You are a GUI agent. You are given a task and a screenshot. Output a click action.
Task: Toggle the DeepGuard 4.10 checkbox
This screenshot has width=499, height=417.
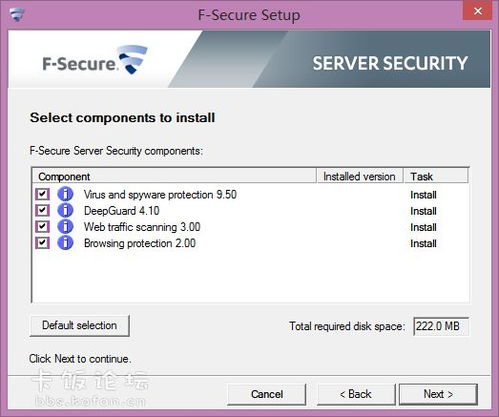pos(42,210)
